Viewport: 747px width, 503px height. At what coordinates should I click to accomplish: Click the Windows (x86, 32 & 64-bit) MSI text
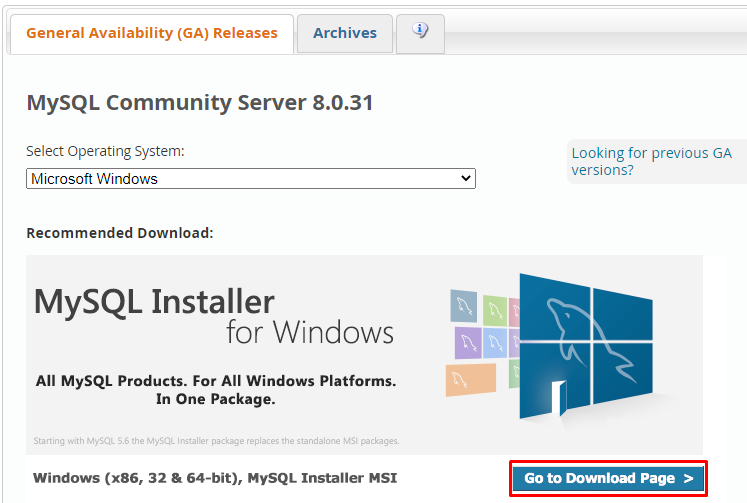215,478
